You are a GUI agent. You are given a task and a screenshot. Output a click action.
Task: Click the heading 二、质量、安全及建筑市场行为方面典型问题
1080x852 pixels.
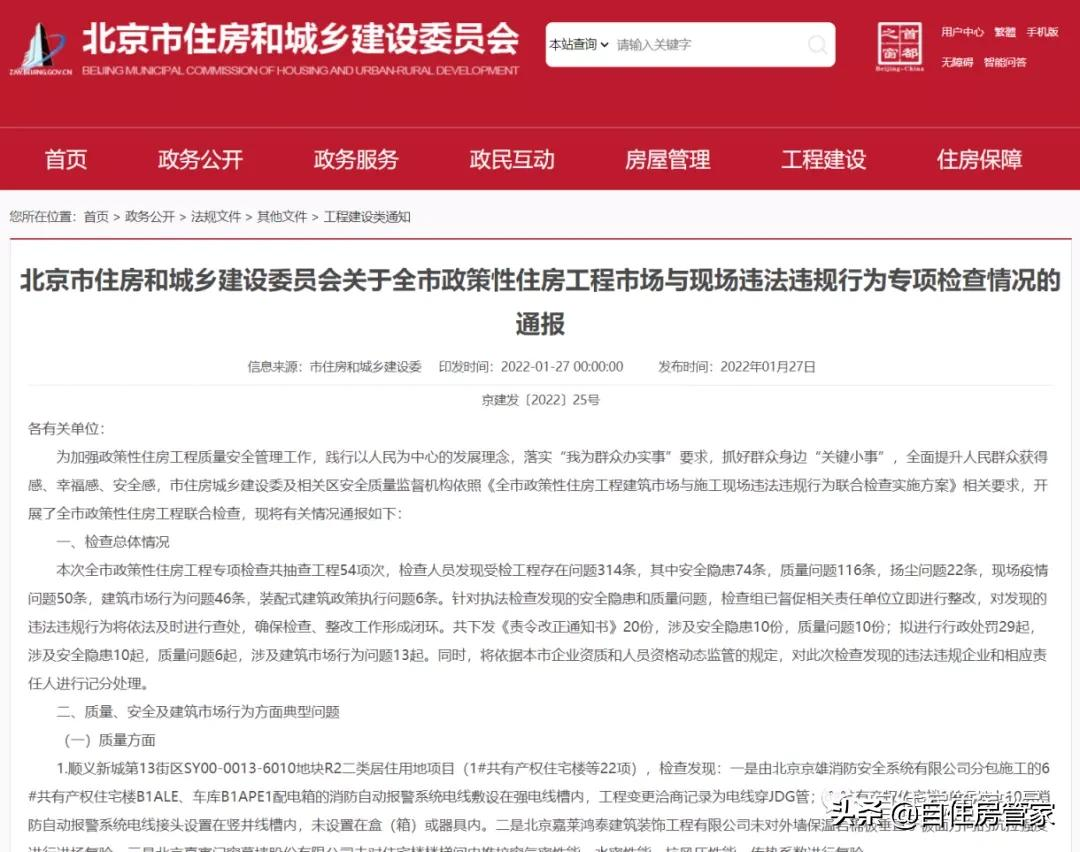198,711
